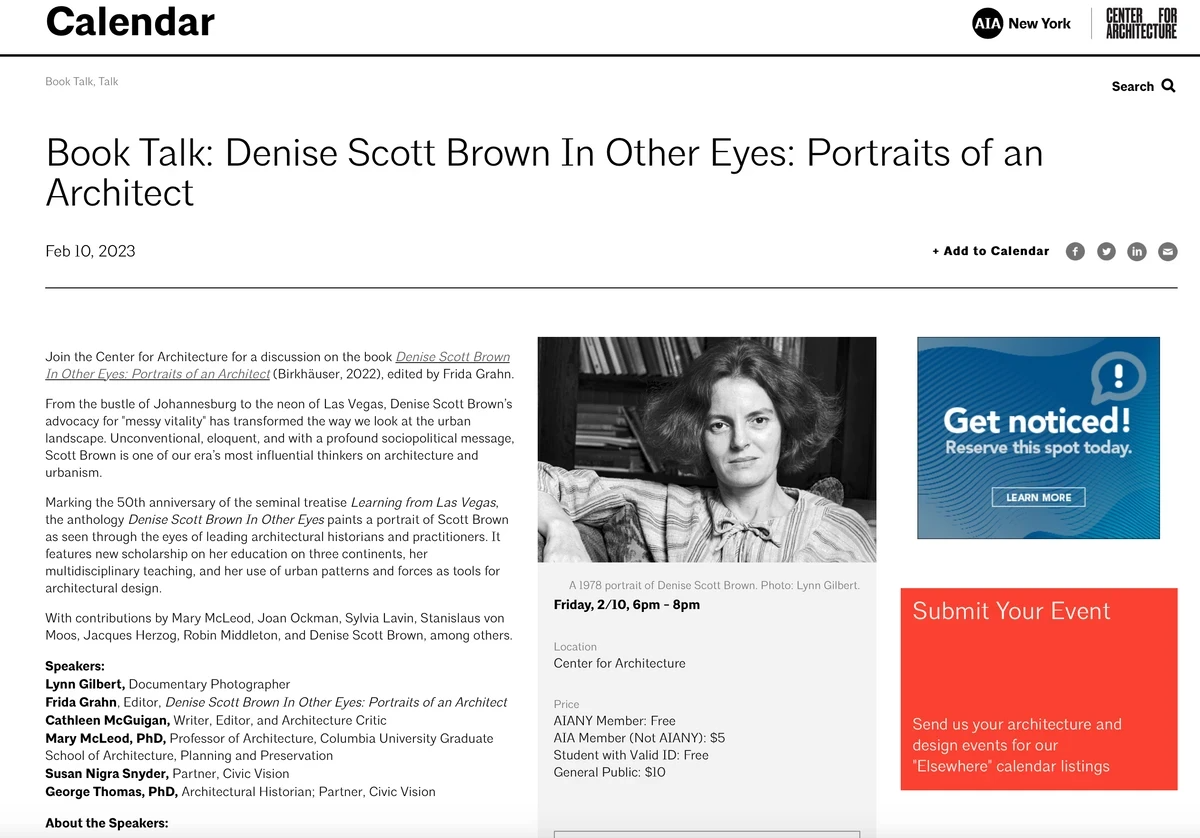Viewport: 1200px width, 838px height.
Task: Click speaker name Susan Nigra Snyder
Action: click(x=107, y=773)
